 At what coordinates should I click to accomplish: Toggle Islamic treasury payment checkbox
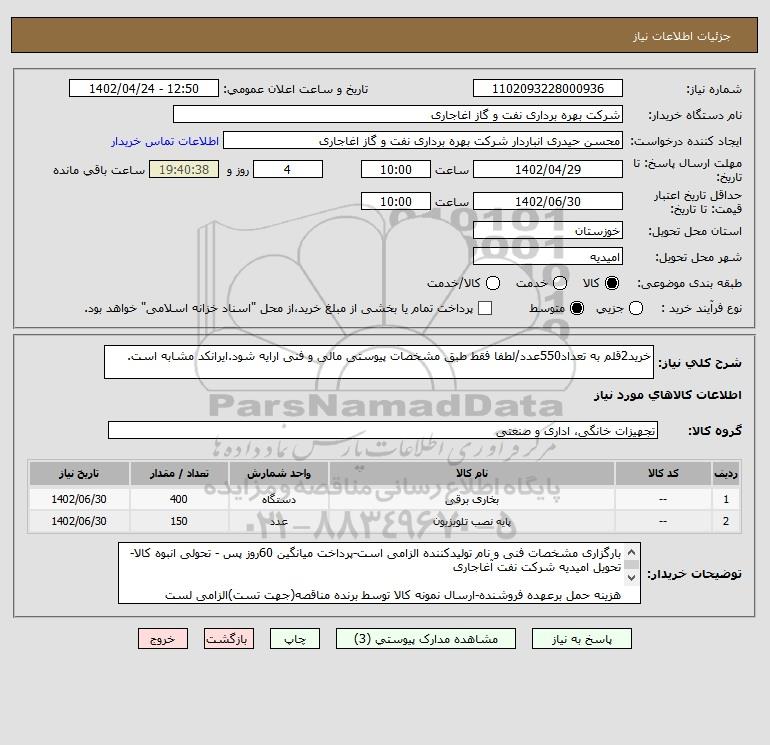point(485,308)
